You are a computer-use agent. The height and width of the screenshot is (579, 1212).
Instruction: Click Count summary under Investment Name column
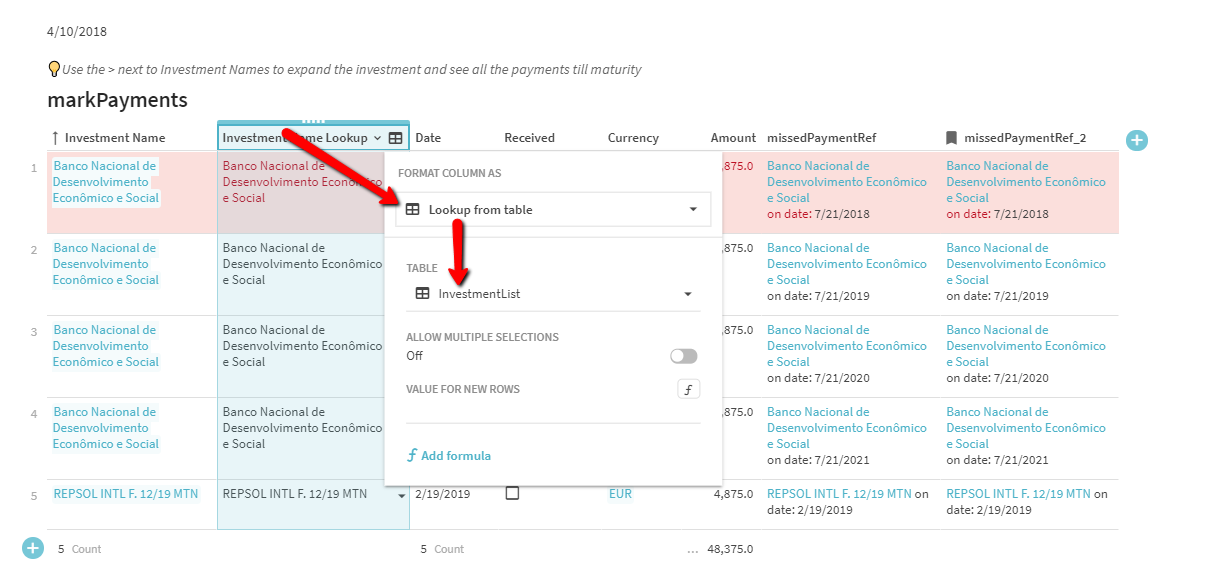(79, 549)
